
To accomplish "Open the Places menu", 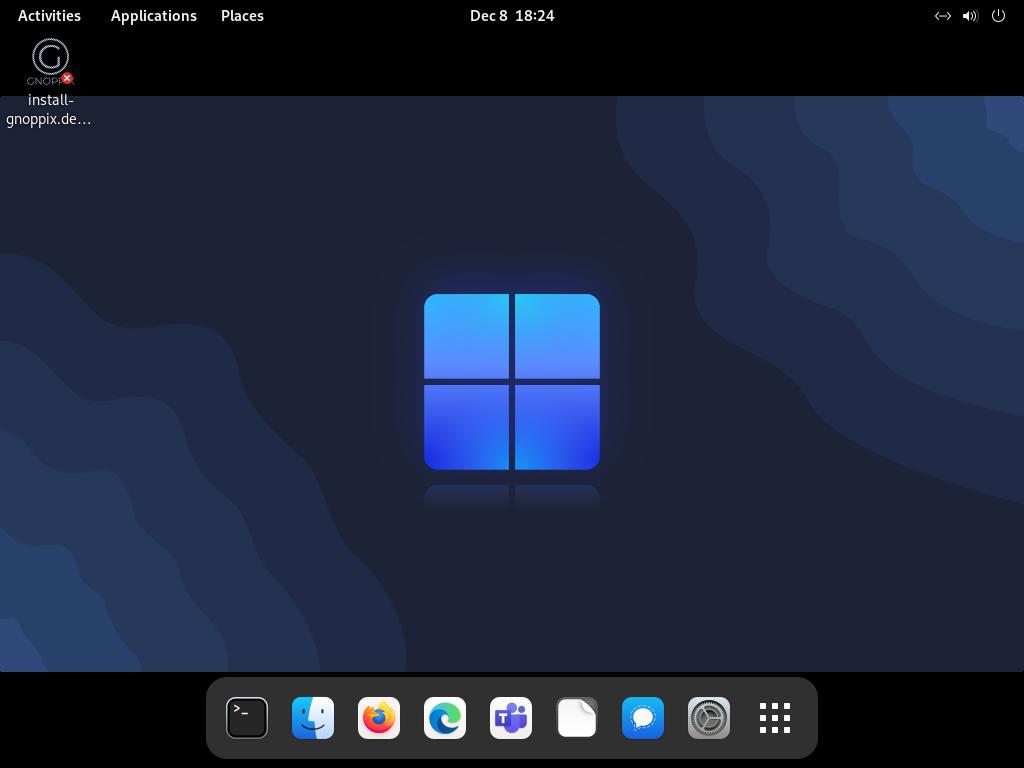I will pyautogui.click(x=242, y=16).
